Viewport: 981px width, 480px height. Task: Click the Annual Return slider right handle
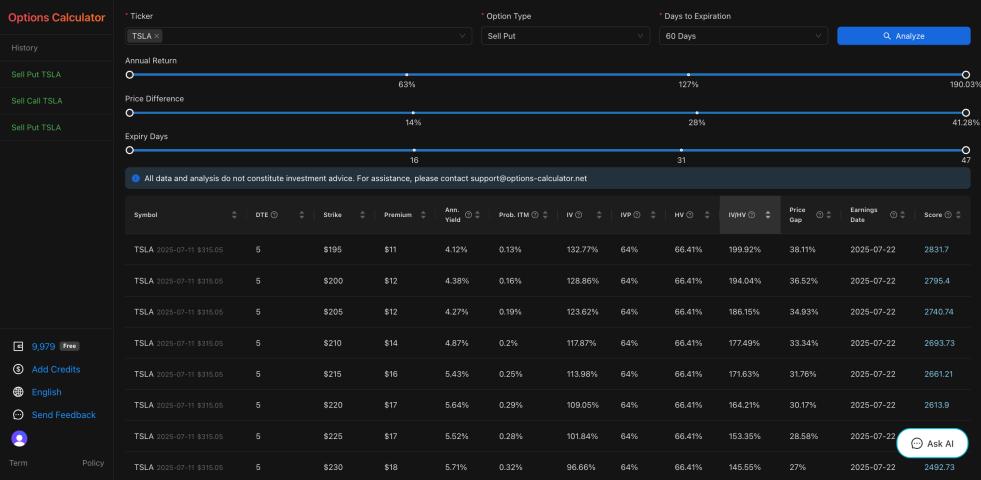point(965,75)
